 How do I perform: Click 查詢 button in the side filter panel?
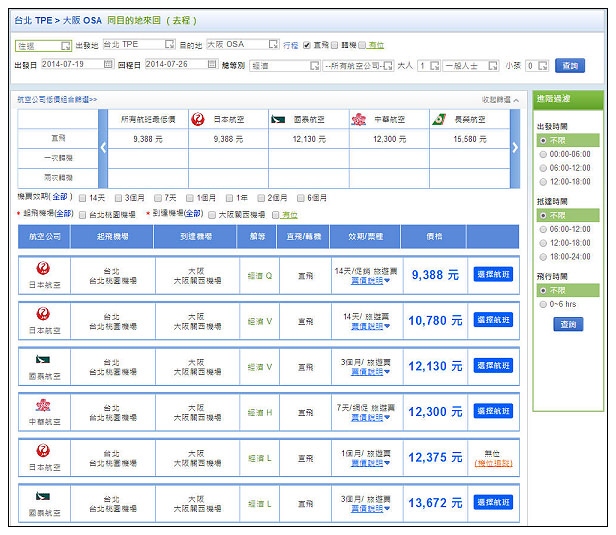point(567,324)
